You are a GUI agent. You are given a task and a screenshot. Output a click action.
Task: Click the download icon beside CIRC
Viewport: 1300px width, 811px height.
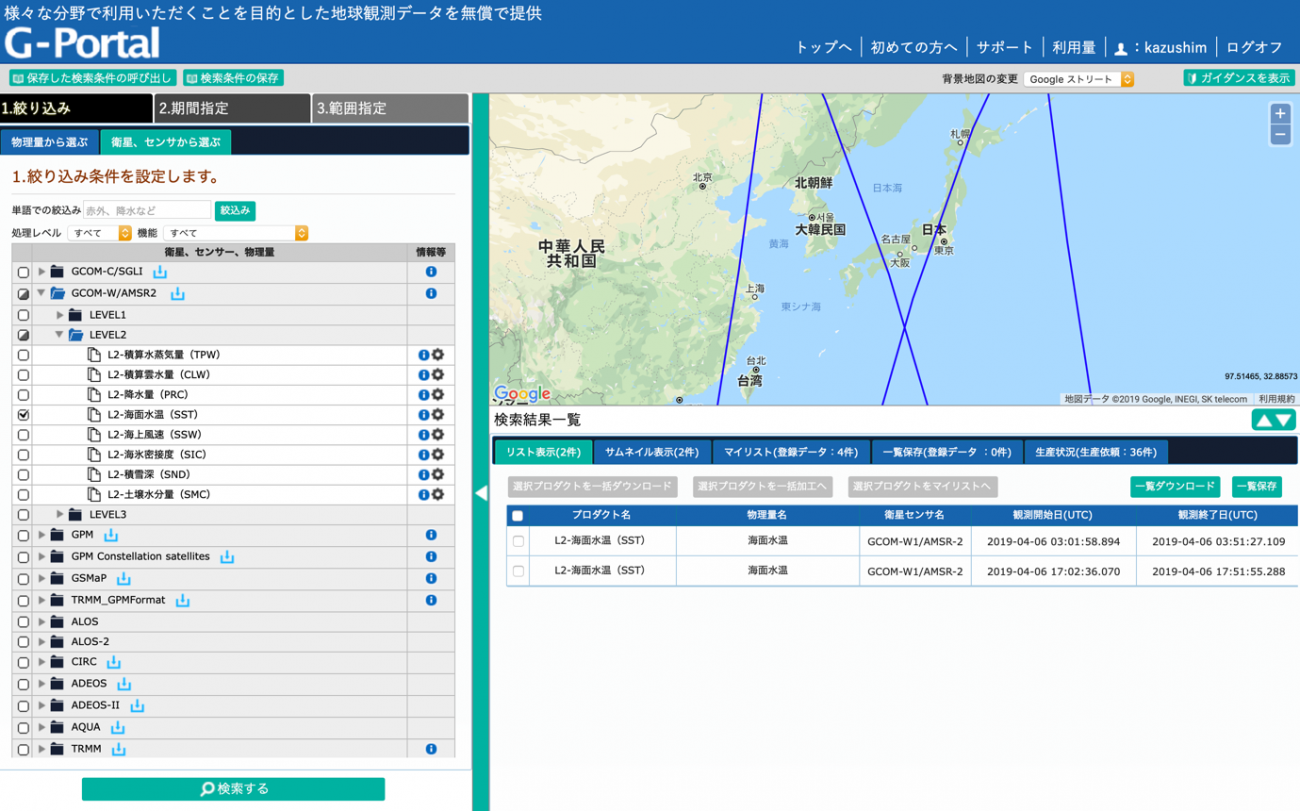click(x=114, y=663)
